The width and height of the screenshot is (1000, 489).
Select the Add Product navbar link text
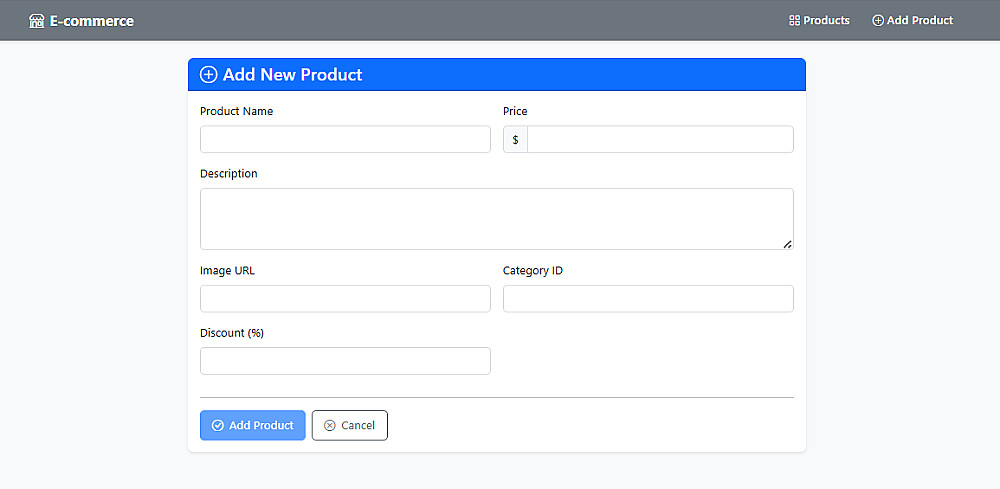click(920, 20)
